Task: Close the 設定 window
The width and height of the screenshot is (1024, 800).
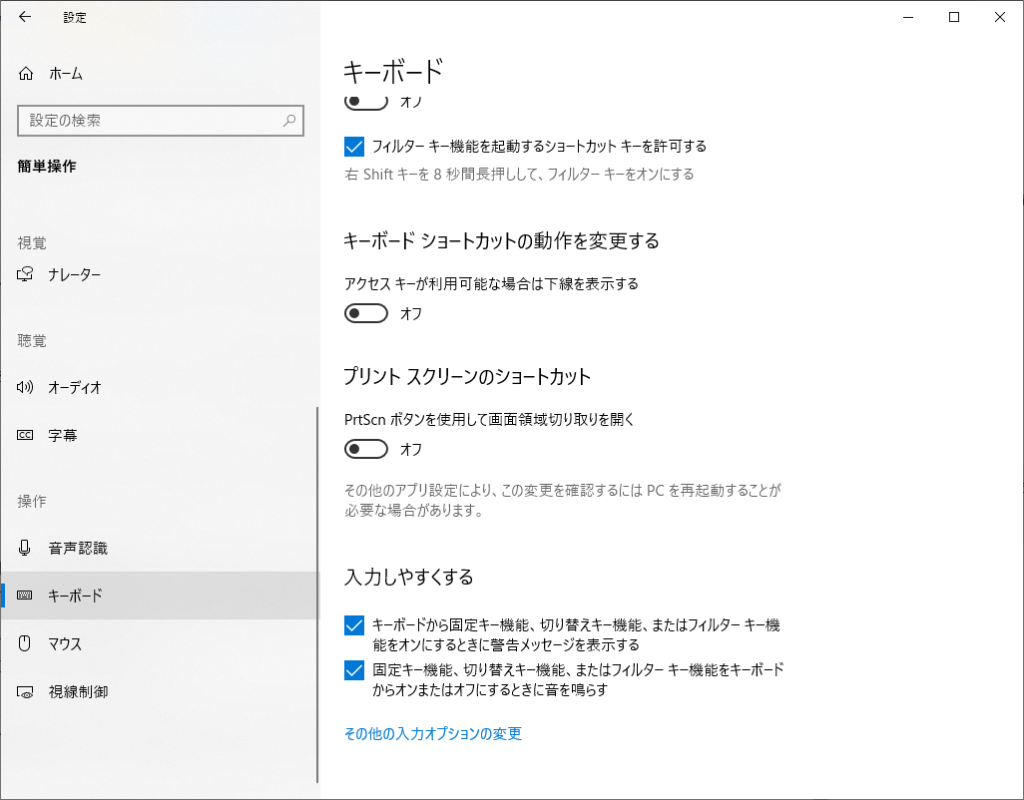Action: click(999, 17)
